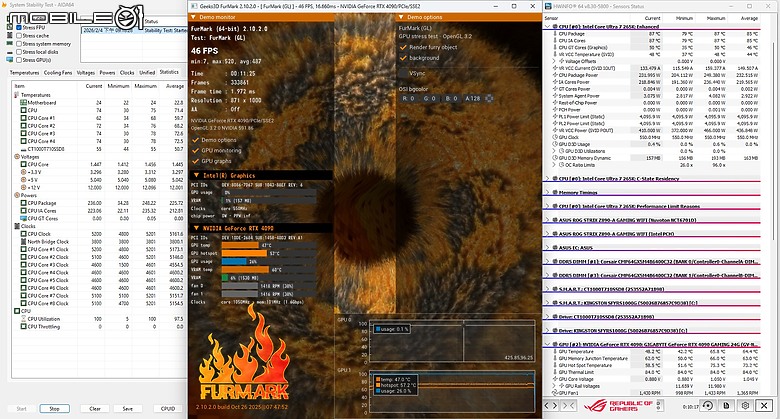780x419 pixels.
Task: Toggle FurMark background checkbox
Action: (403, 58)
